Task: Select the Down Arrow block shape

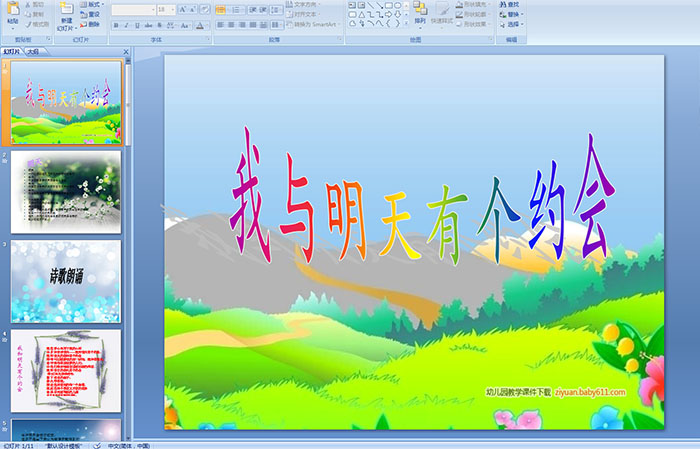Action: [397, 14]
